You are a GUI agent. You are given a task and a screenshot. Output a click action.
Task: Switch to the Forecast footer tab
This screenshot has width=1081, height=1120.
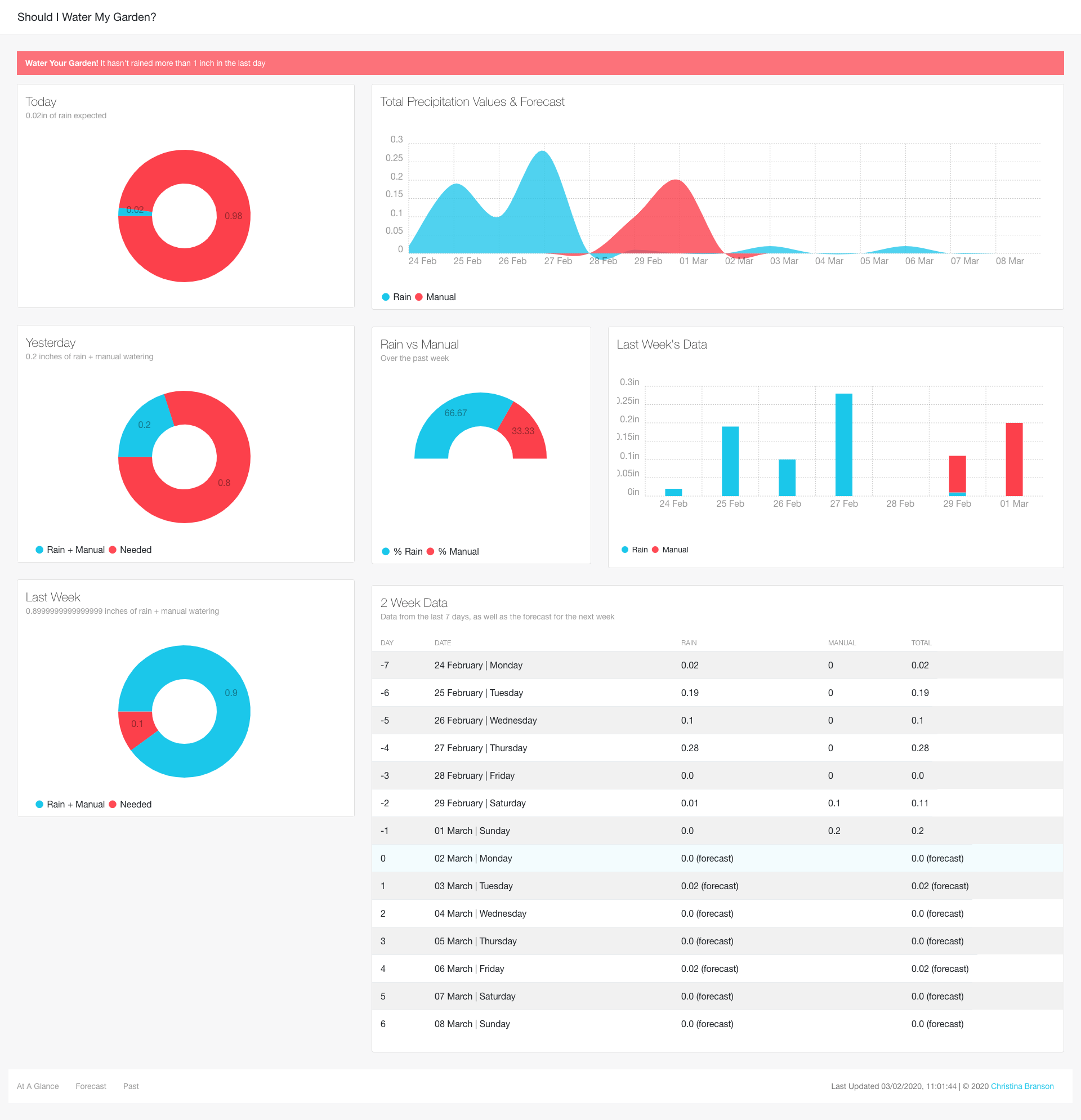tap(91, 1086)
